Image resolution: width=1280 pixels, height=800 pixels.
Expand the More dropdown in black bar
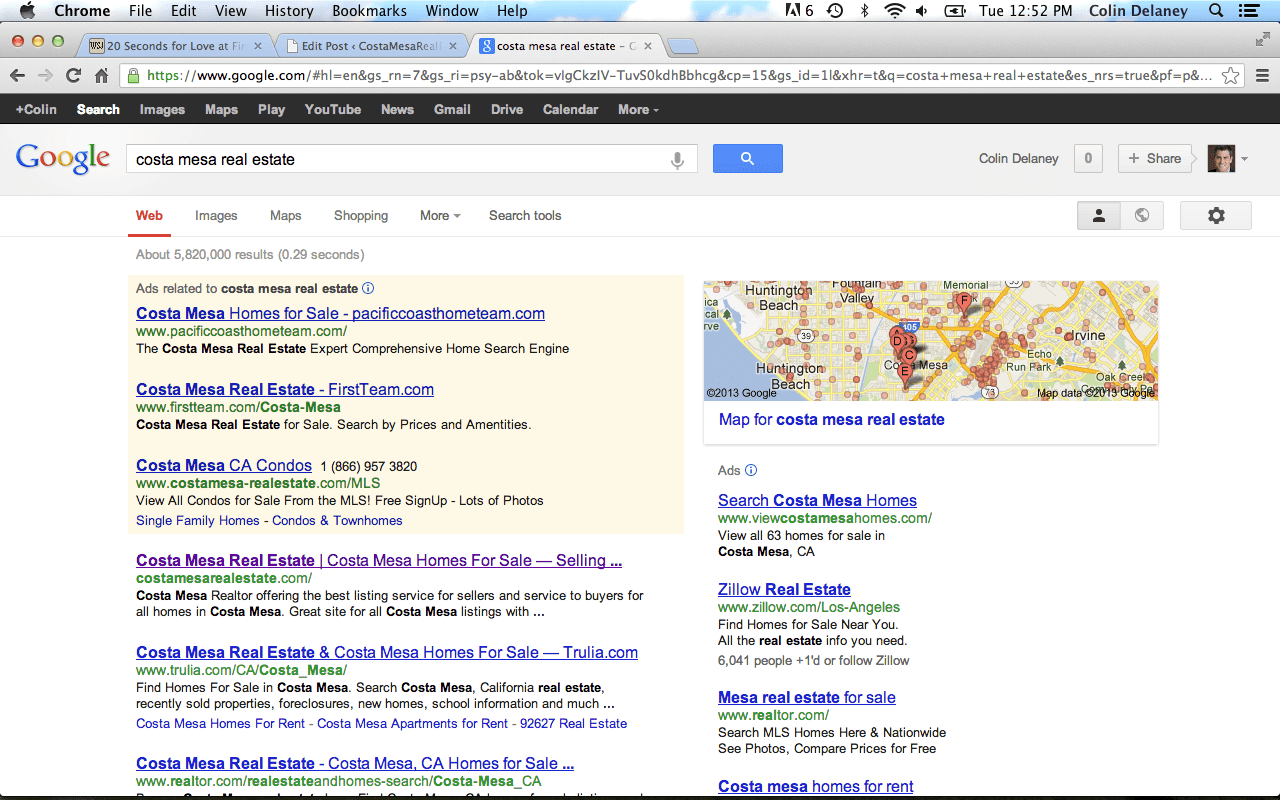pos(638,109)
